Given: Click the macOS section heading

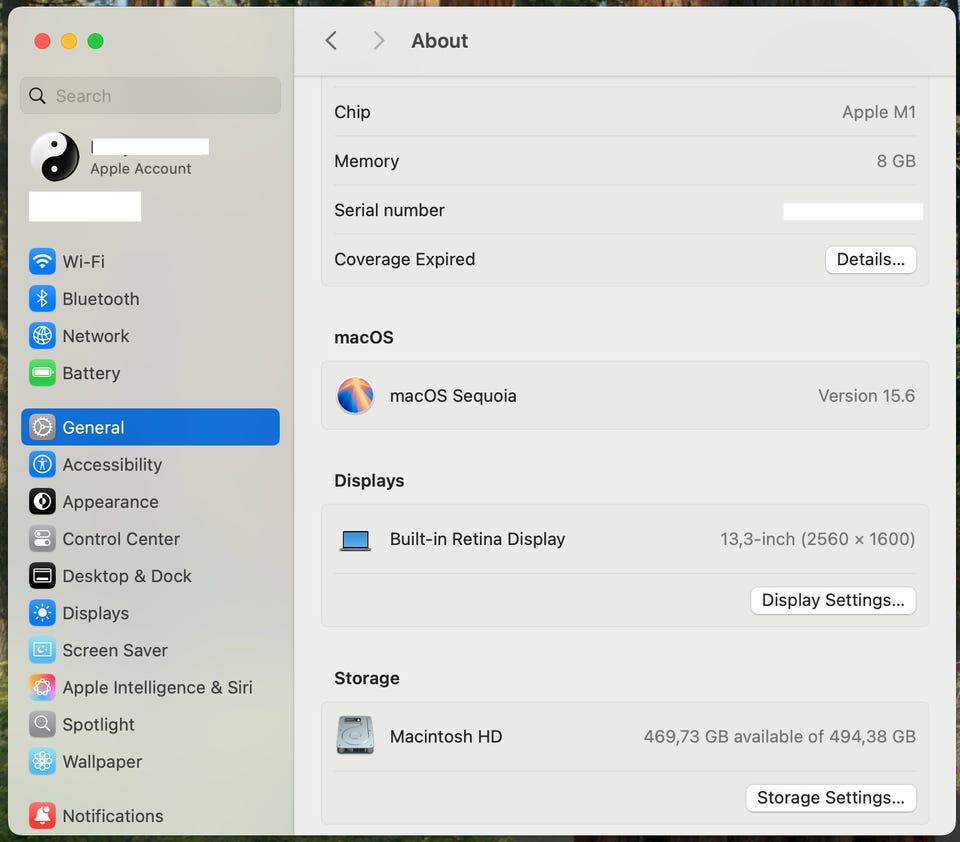Looking at the screenshot, I should (x=364, y=337).
